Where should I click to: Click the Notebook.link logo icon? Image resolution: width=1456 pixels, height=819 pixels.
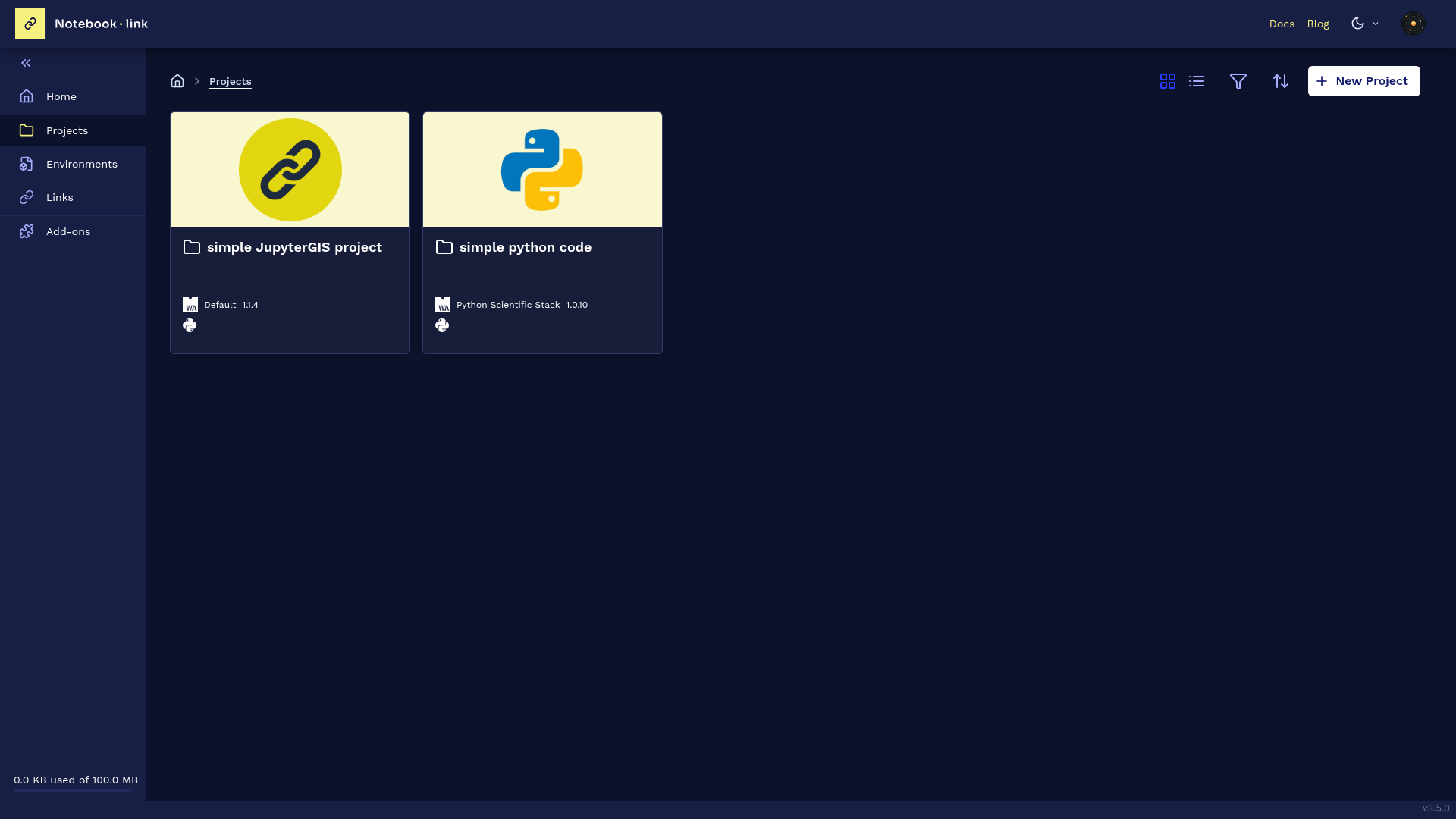click(x=30, y=24)
